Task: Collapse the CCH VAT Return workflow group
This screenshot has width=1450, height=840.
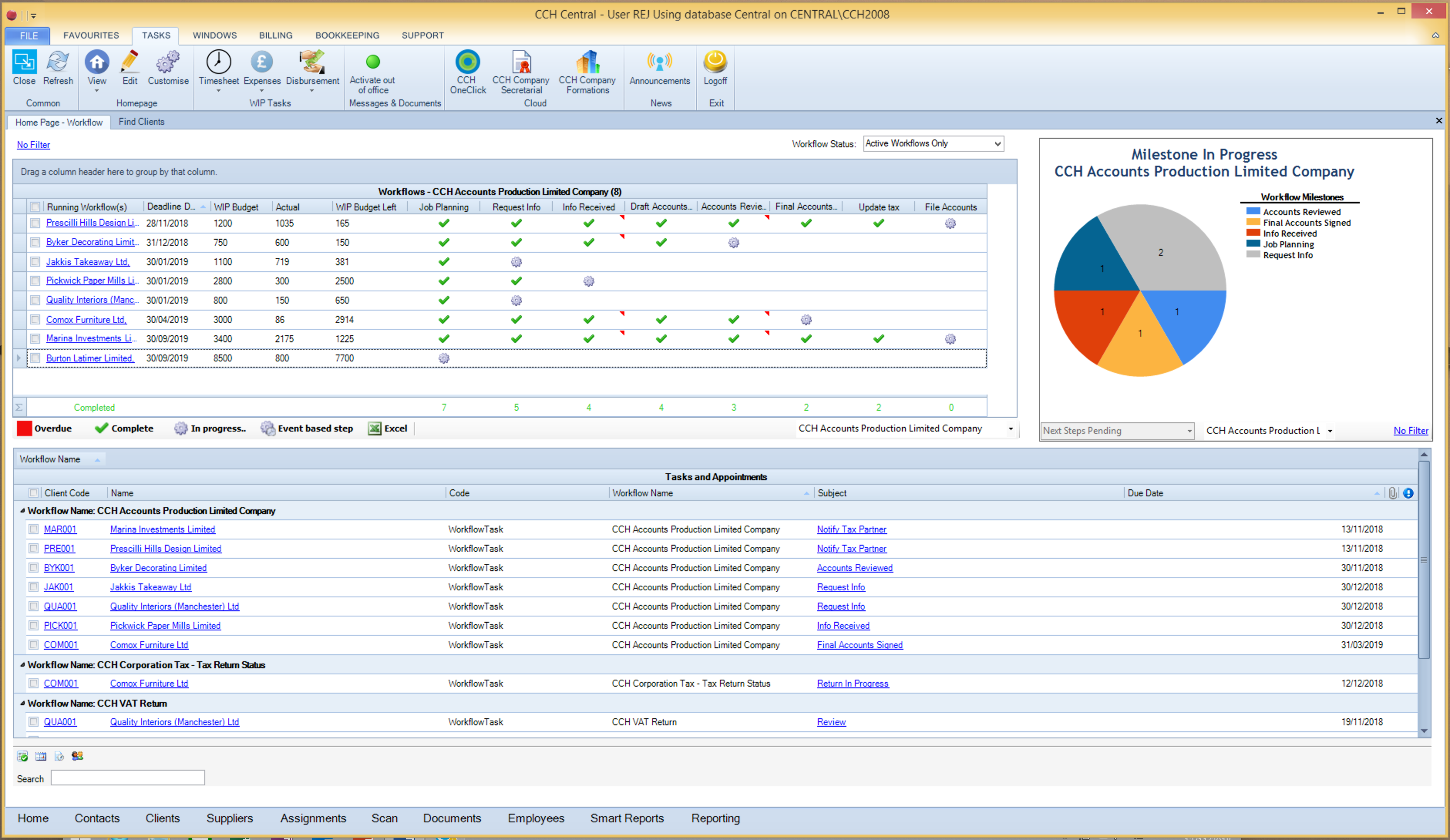Action: click(23, 703)
